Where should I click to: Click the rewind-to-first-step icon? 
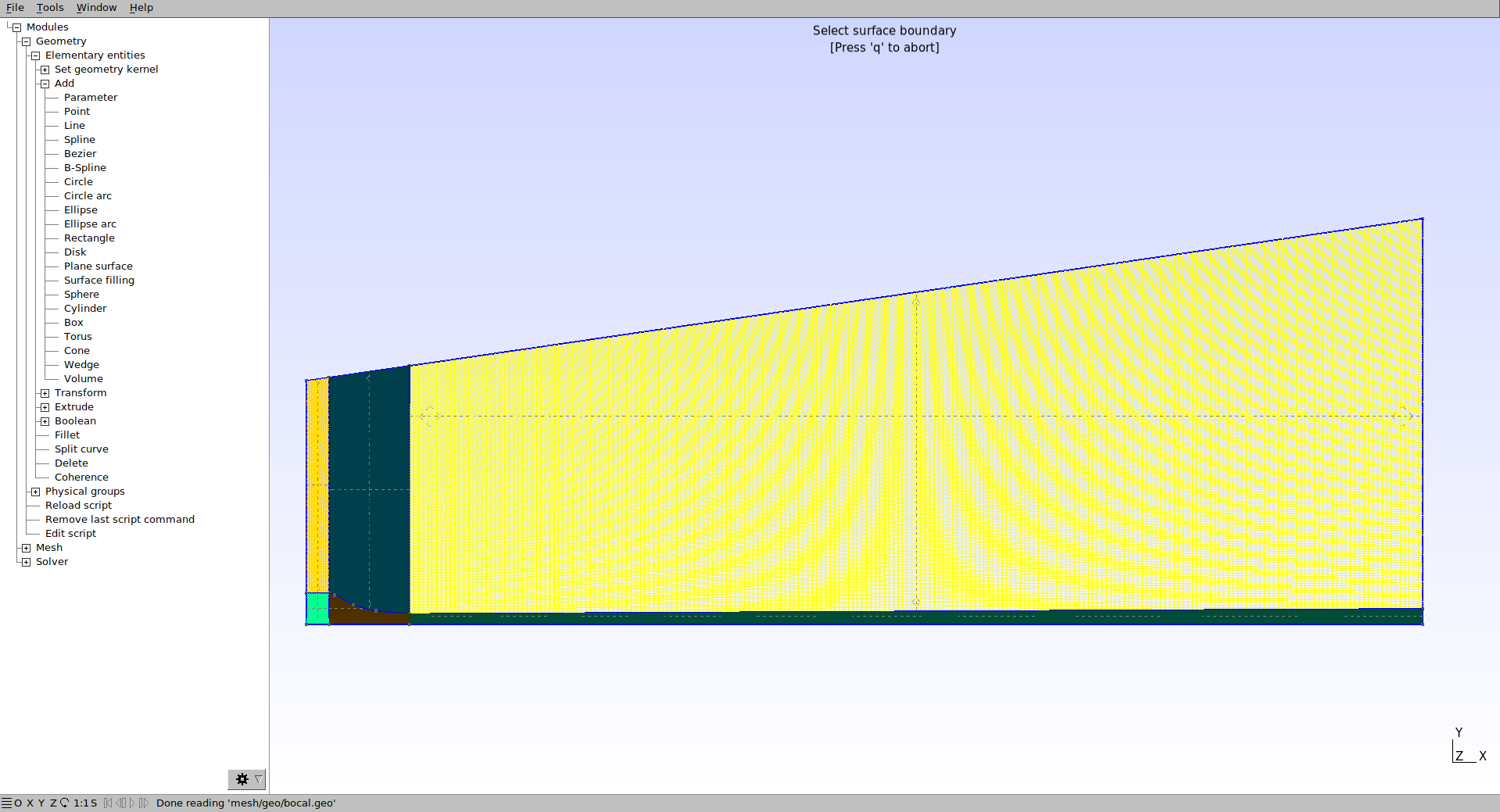pos(108,803)
